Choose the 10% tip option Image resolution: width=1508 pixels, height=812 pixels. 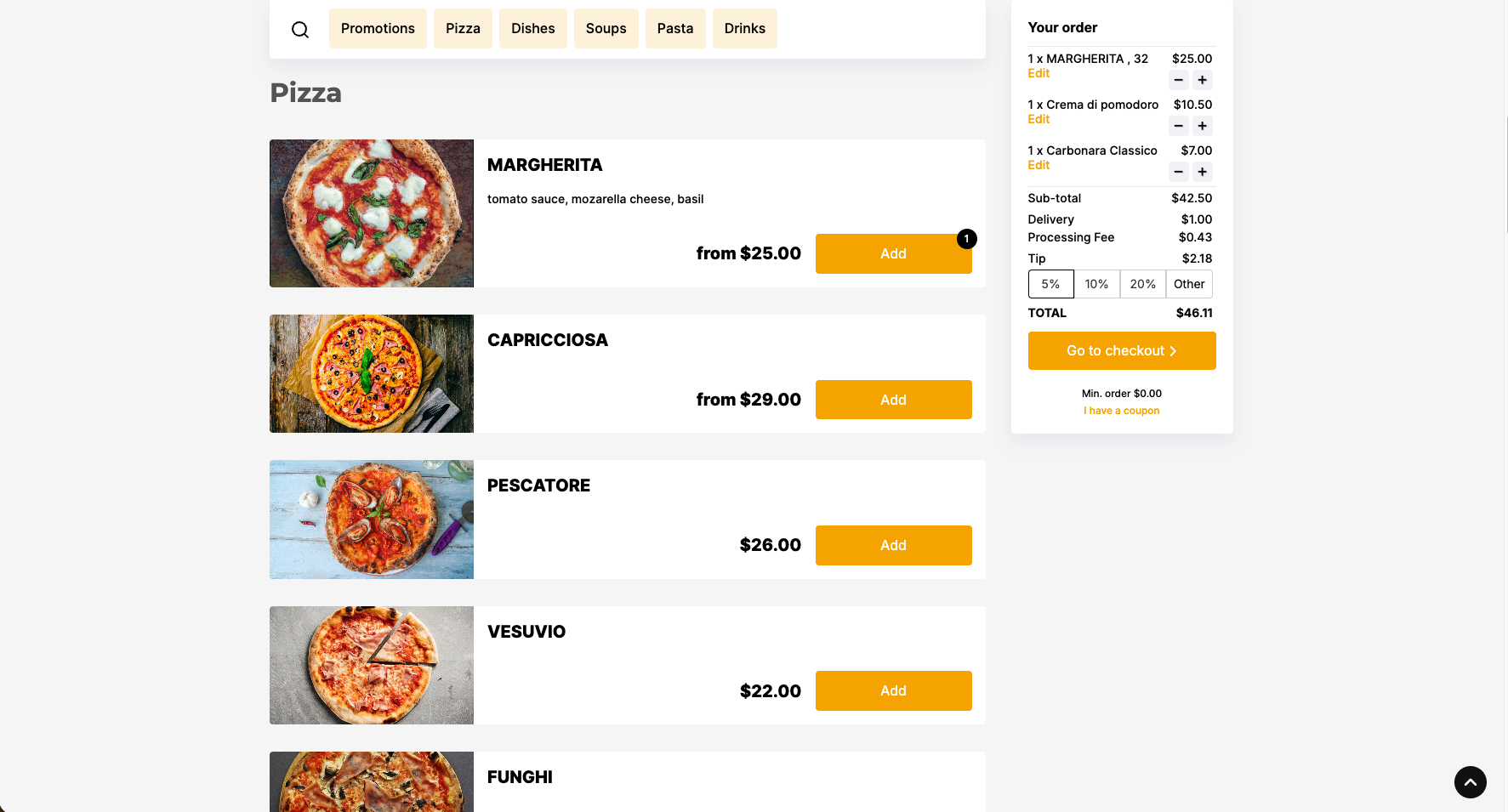1096,284
